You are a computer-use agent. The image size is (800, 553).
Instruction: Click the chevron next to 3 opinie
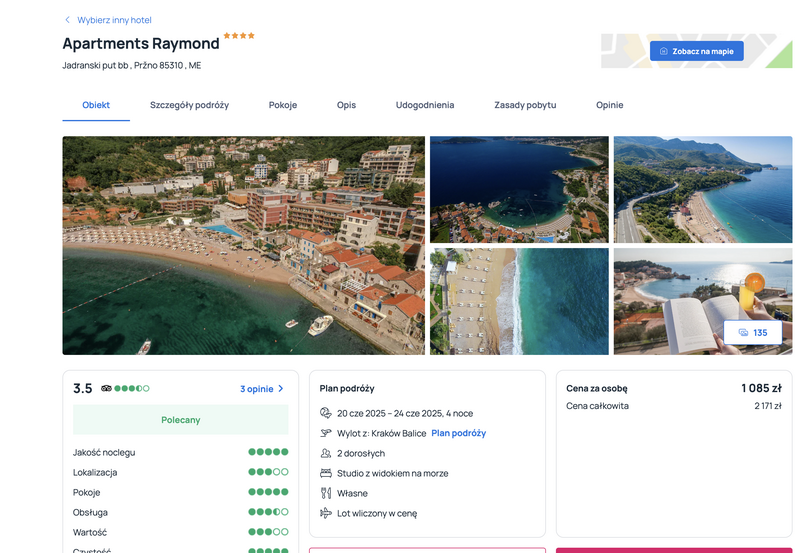pos(281,389)
